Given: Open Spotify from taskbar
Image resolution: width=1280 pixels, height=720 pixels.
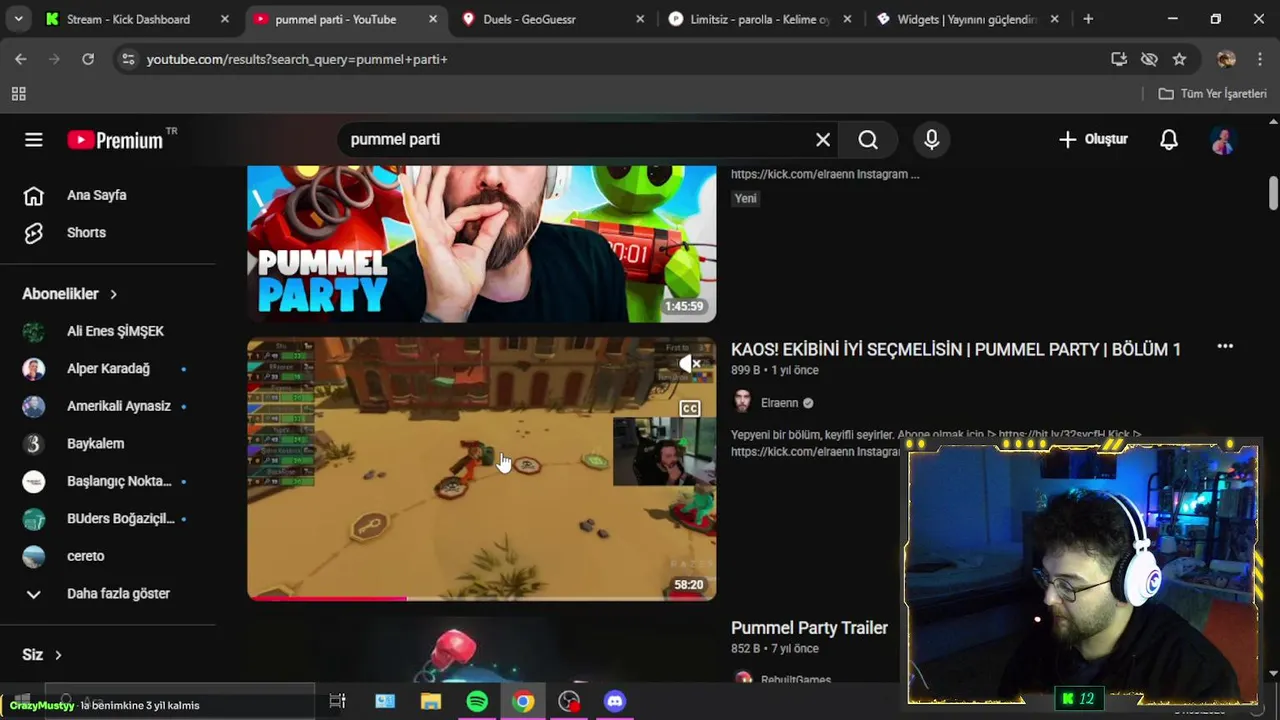Looking at the screenshot, I should click(477, 702).
